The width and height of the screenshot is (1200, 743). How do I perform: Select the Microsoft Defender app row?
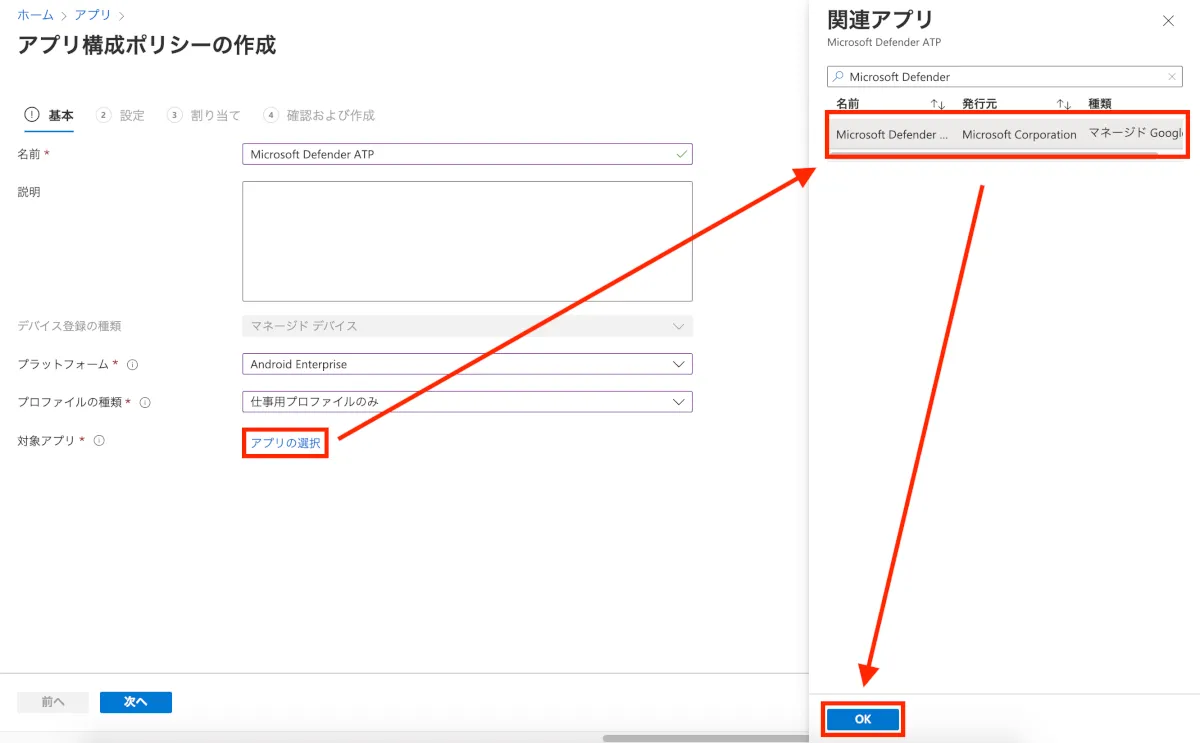pos(1006,134)
